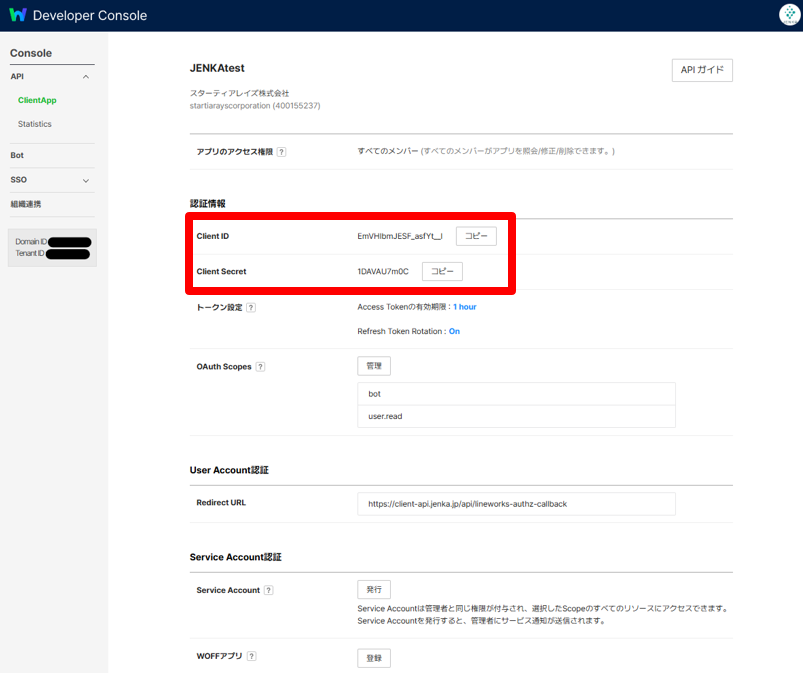Open the profile avatar in the header
This screenshot has height=673, width=803.
[x=788, y=15]
